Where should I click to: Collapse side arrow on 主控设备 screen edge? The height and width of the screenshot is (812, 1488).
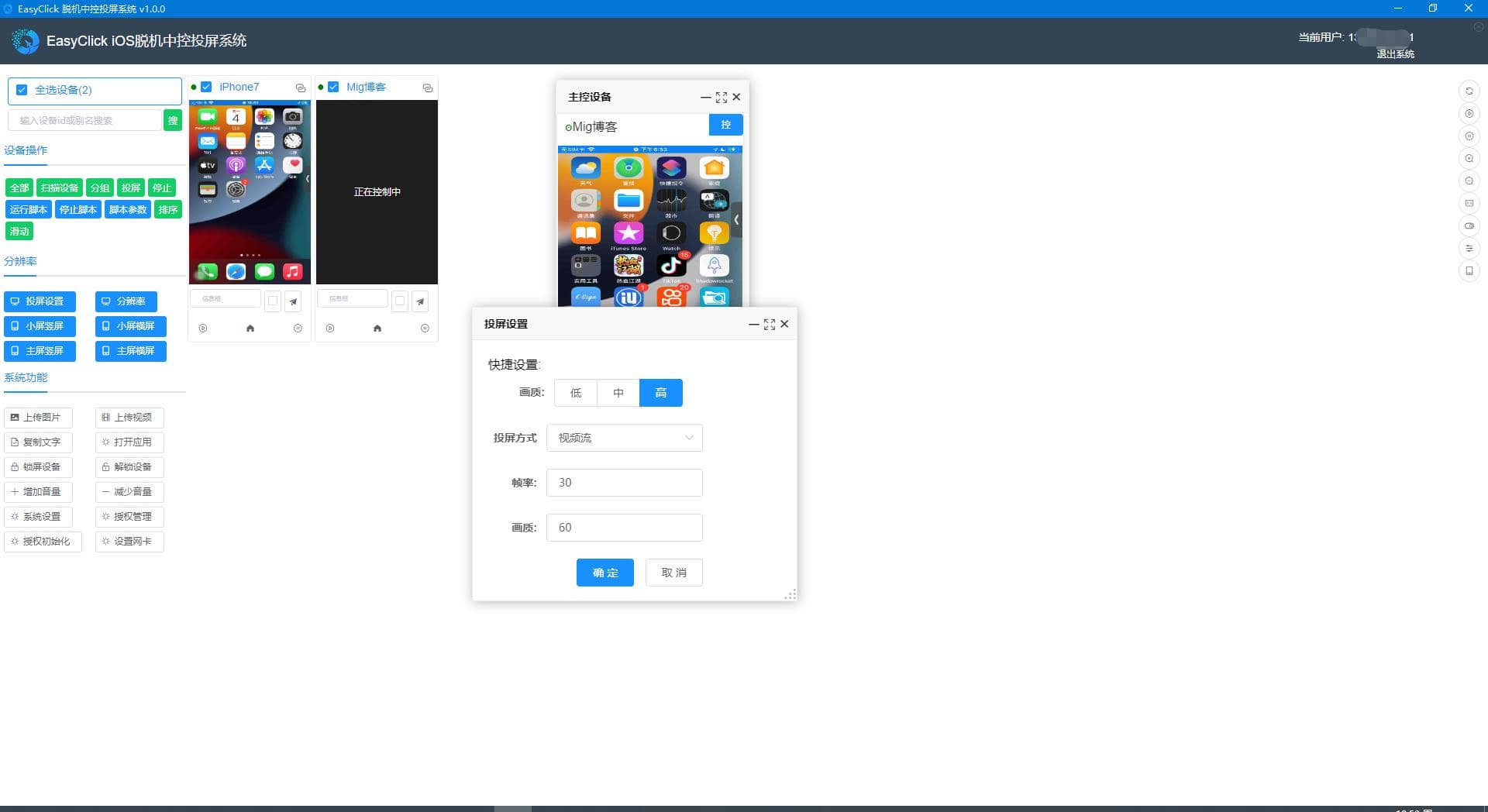tap(737, 219)
